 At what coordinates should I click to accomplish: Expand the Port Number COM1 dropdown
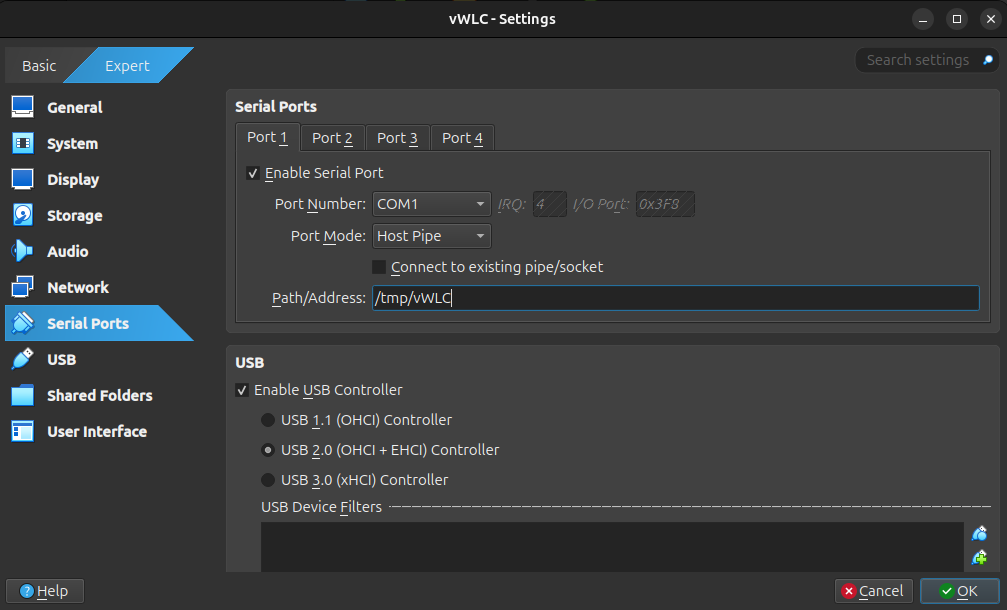pyautogui.click(x=431, y=204)
